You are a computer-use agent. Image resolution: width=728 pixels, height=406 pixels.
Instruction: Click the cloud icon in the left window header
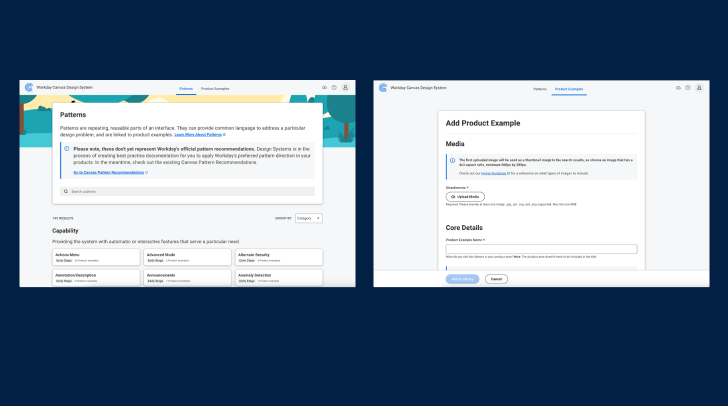[324, 88]
